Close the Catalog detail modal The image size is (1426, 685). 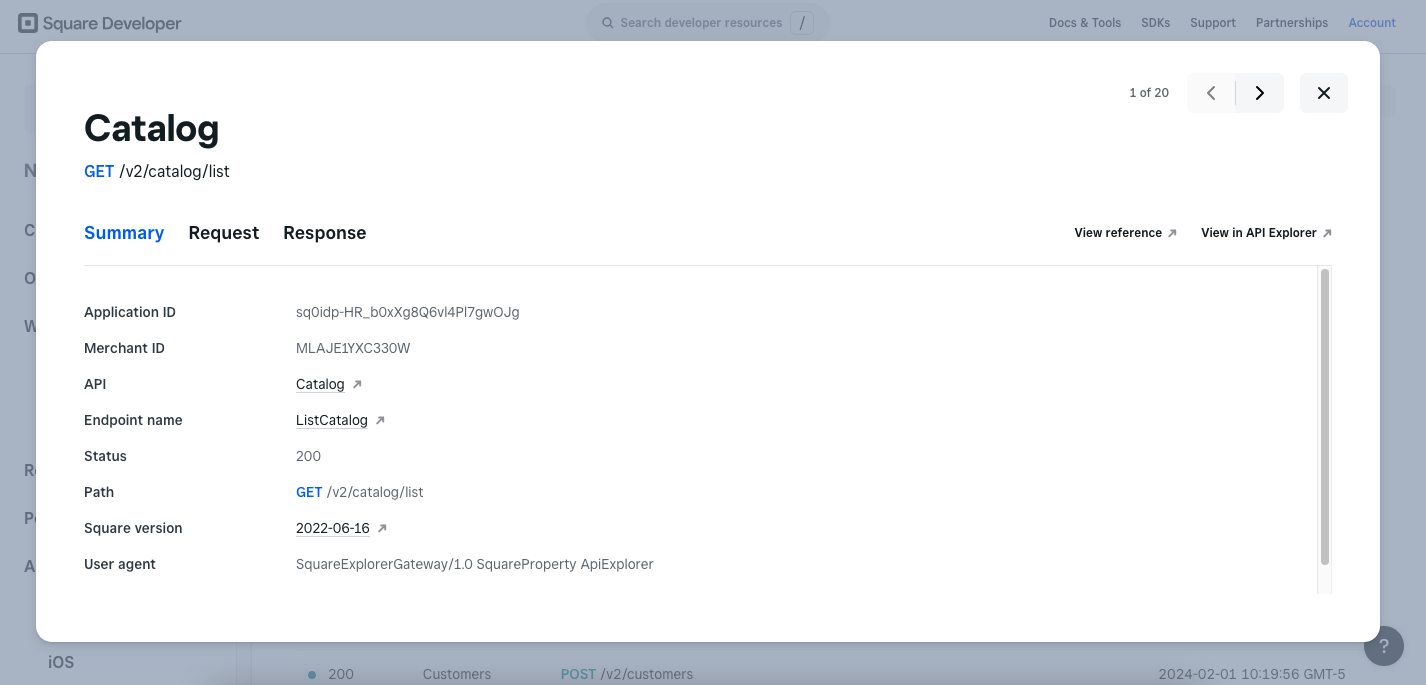pos(1323,93)
